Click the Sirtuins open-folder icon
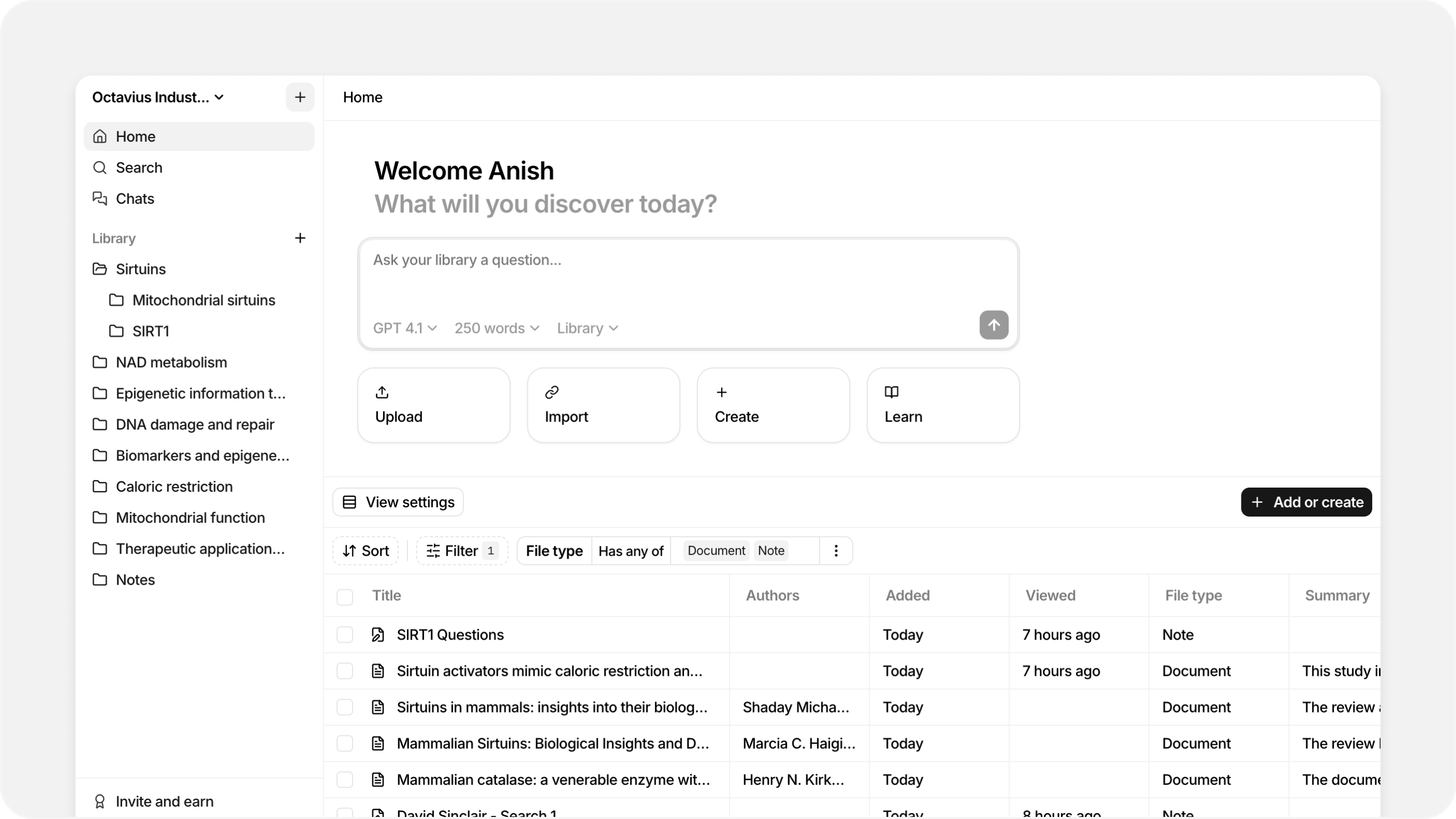The width and height of the screenshot is (1456, 819). pyautogui.click(x=100, y=269)
